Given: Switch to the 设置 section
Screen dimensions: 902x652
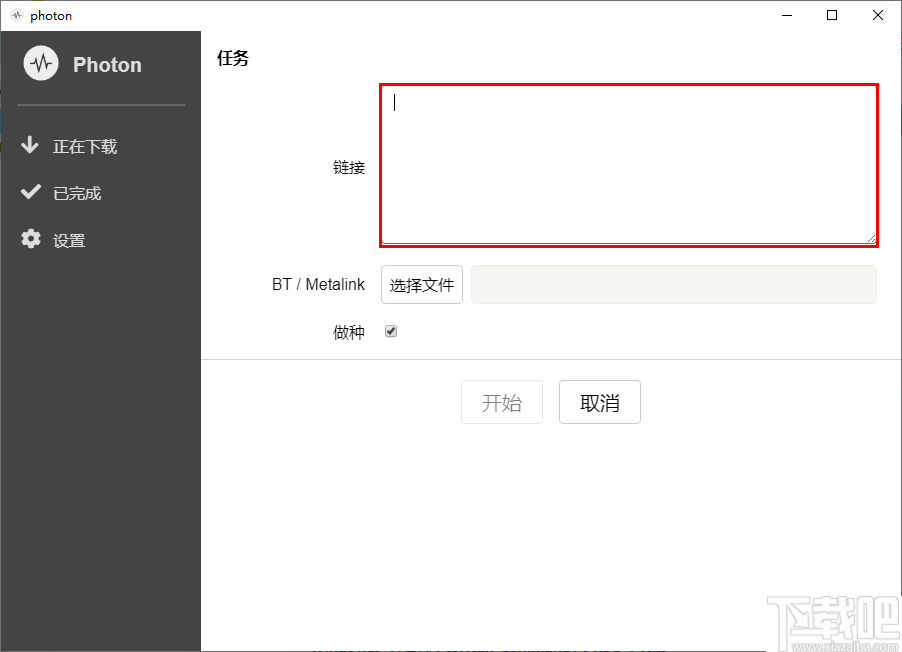Looking at the screenshot, I should click(x=70, y=239).
